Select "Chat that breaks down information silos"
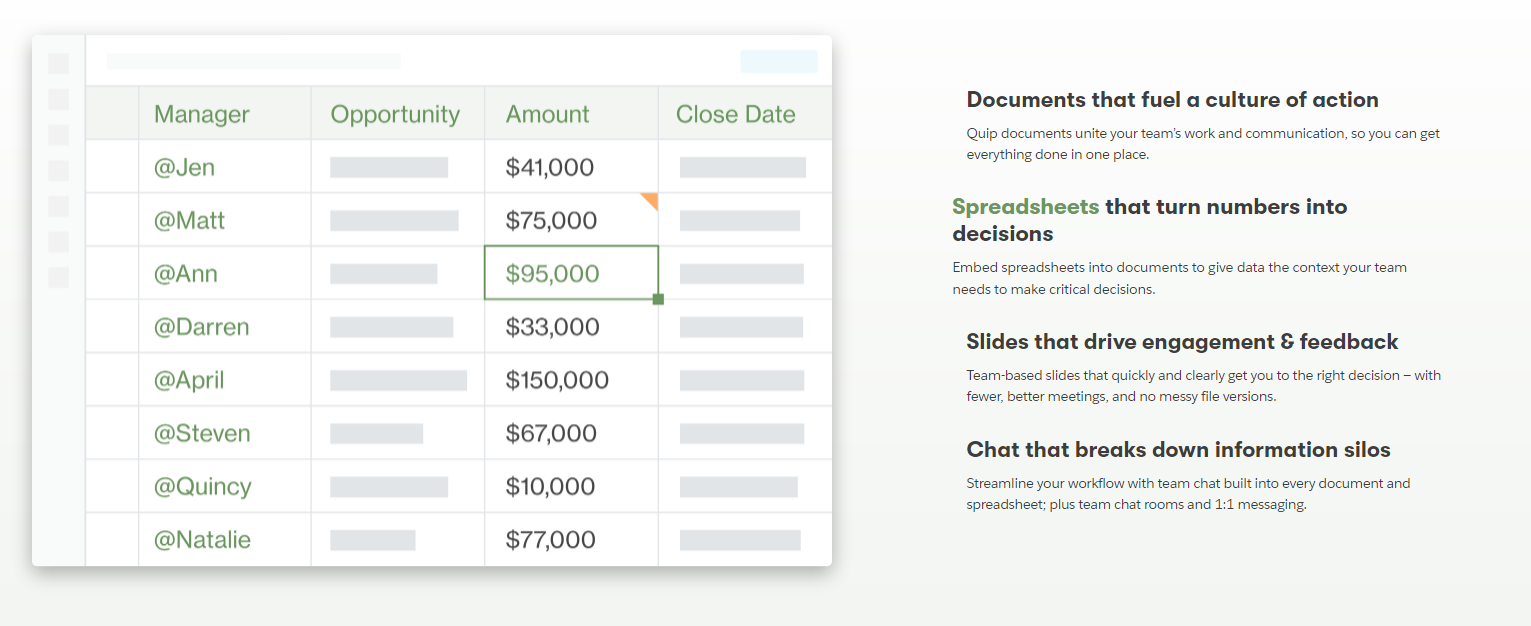This screenshot has height=626, width=1531. [1178, 450]
